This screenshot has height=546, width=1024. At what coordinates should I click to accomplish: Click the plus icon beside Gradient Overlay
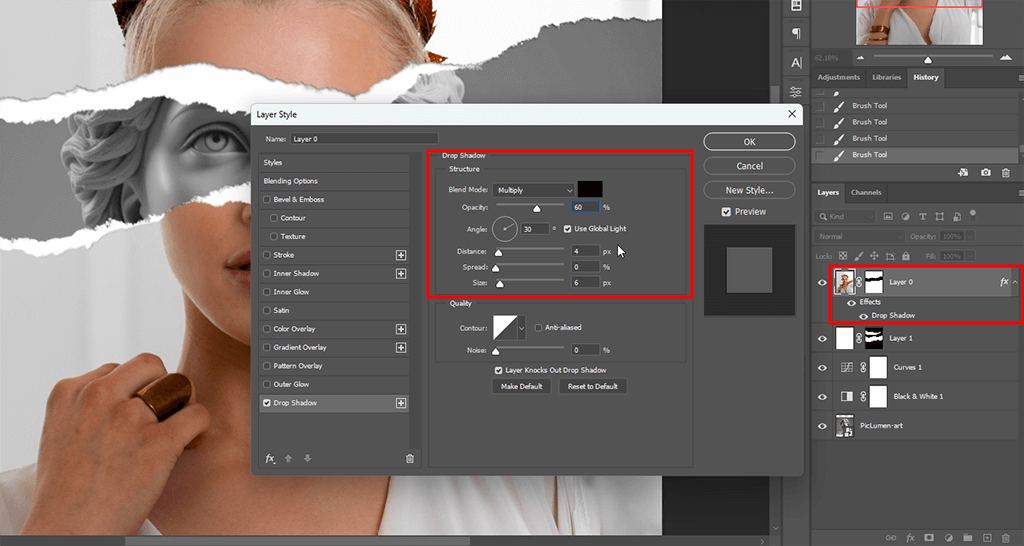pyautogui.click(x=401, y=347)
